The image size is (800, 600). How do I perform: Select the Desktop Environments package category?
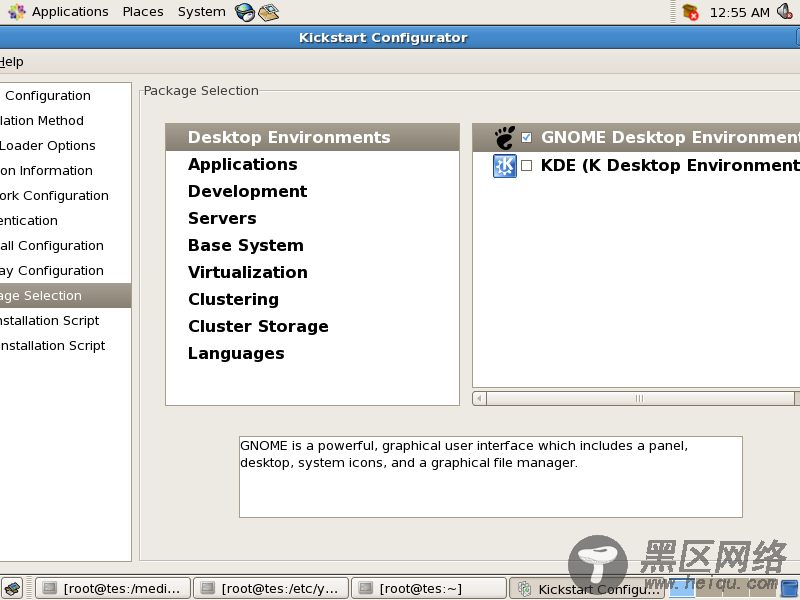pos(312,137)
